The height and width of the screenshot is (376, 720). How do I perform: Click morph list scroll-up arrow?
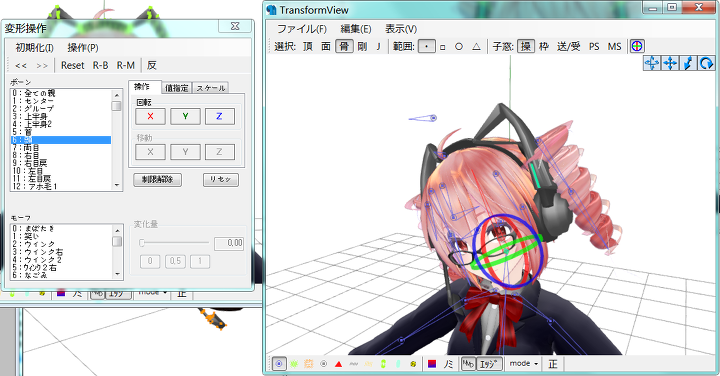point(117,230)
